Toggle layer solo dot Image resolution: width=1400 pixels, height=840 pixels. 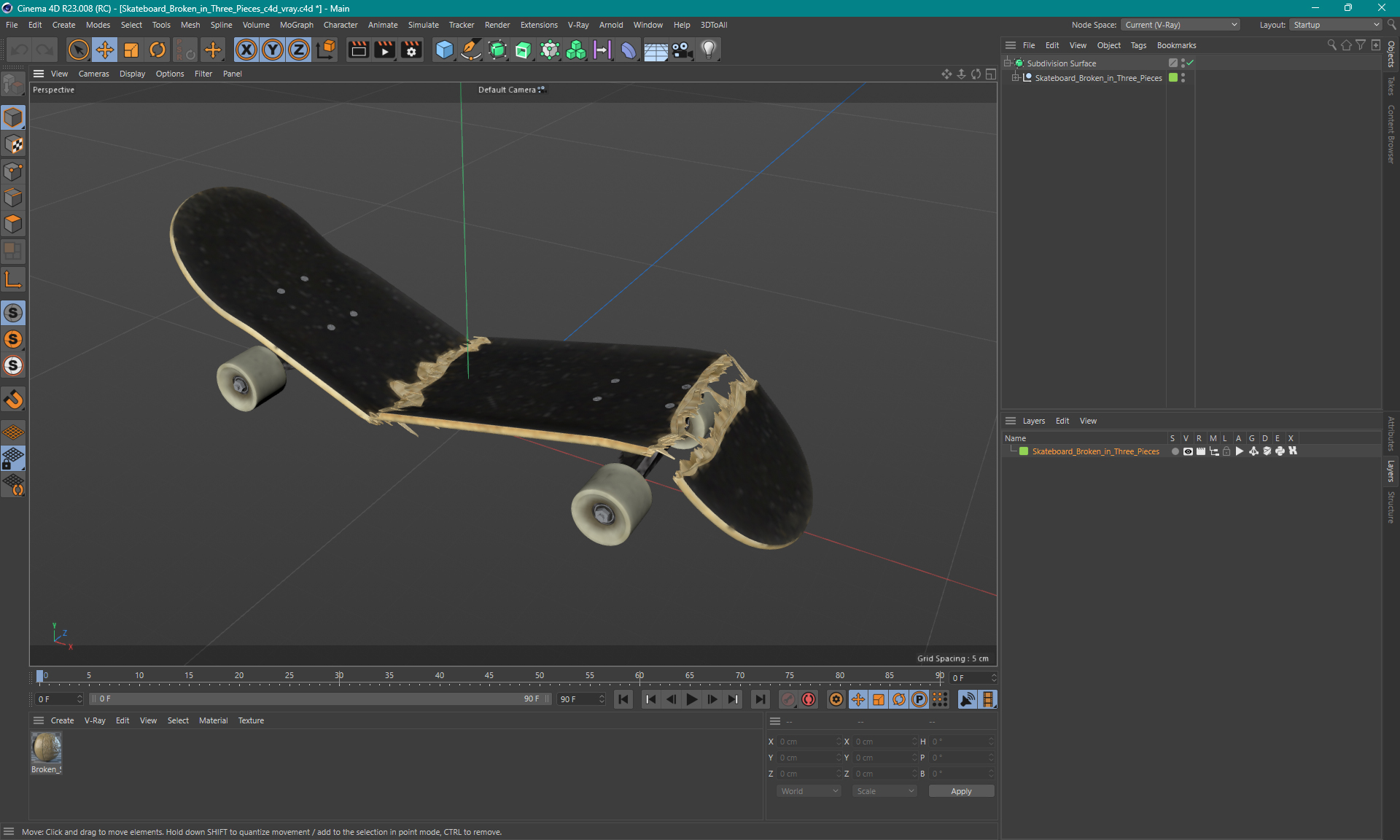1175,451
